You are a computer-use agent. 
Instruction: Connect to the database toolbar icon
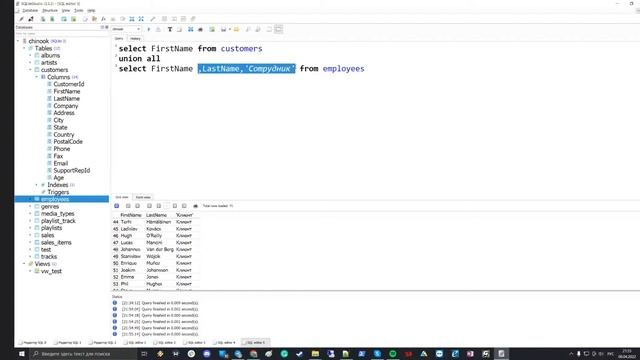[21, 19]
